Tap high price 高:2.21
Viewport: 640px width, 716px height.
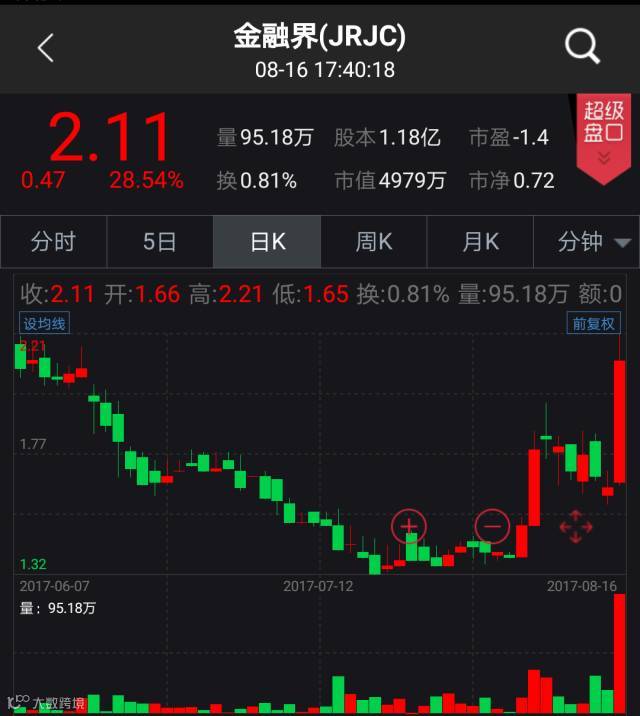(226, 294)
